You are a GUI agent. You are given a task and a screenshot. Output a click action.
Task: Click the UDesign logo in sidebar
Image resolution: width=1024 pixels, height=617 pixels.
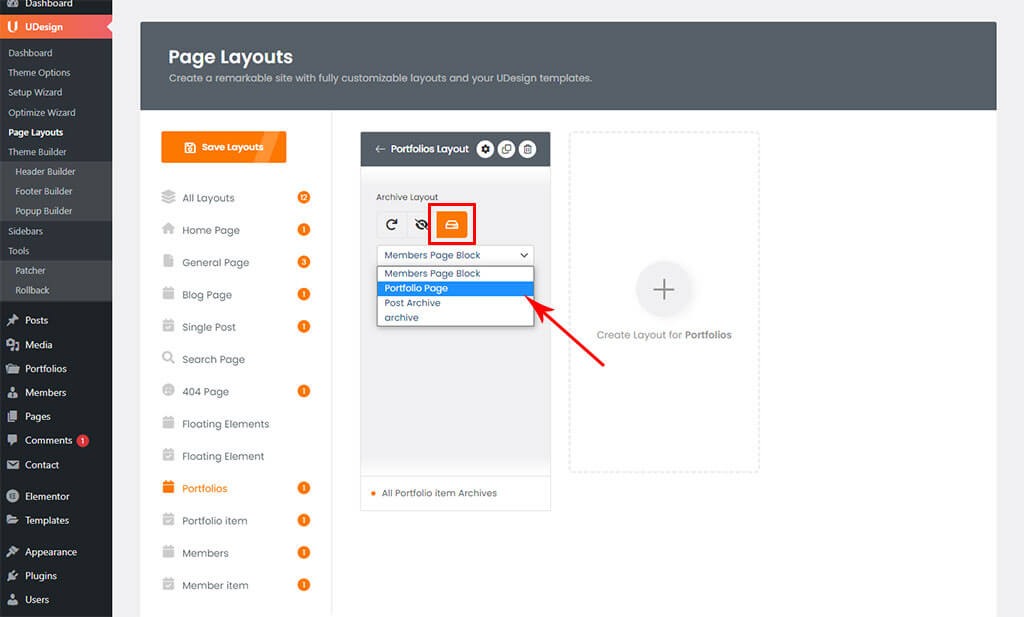point(12,26)
